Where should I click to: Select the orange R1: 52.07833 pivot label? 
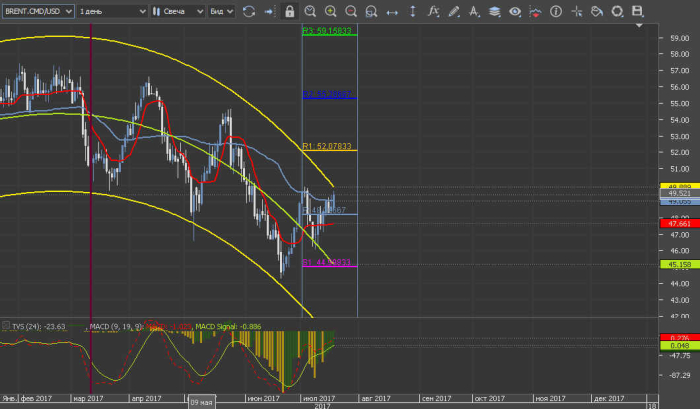point(327,146)
